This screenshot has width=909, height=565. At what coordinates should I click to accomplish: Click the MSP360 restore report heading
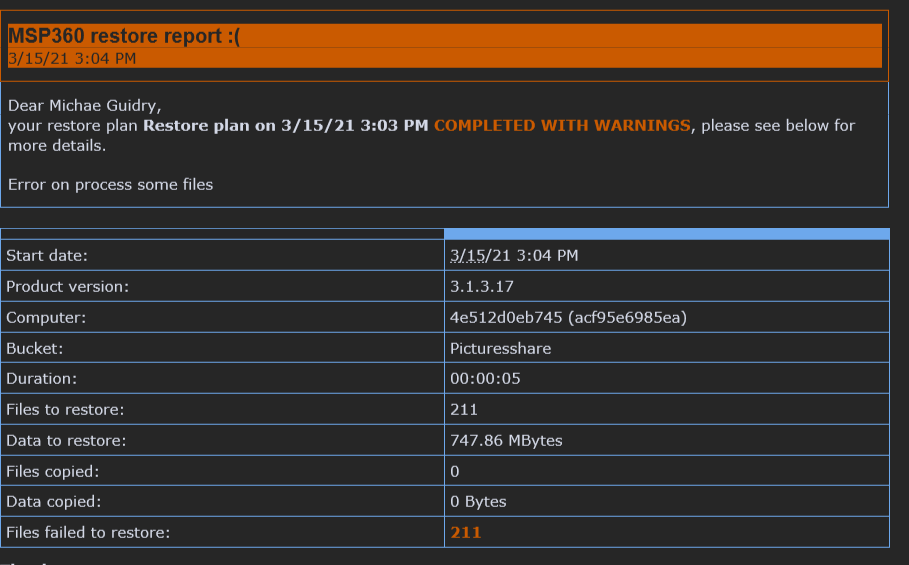(123, 36)
